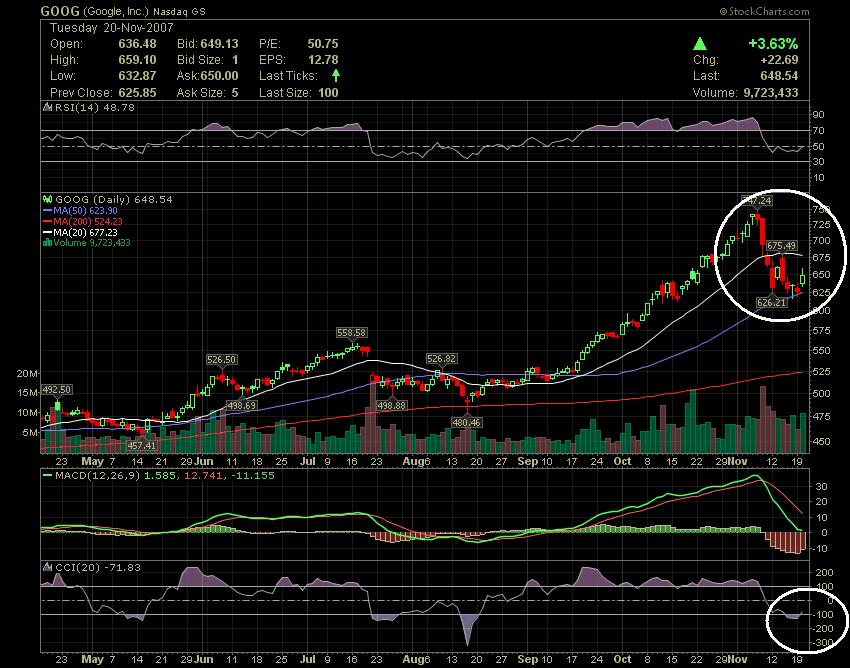Click the +3.63% percent change

coord(774,44)
